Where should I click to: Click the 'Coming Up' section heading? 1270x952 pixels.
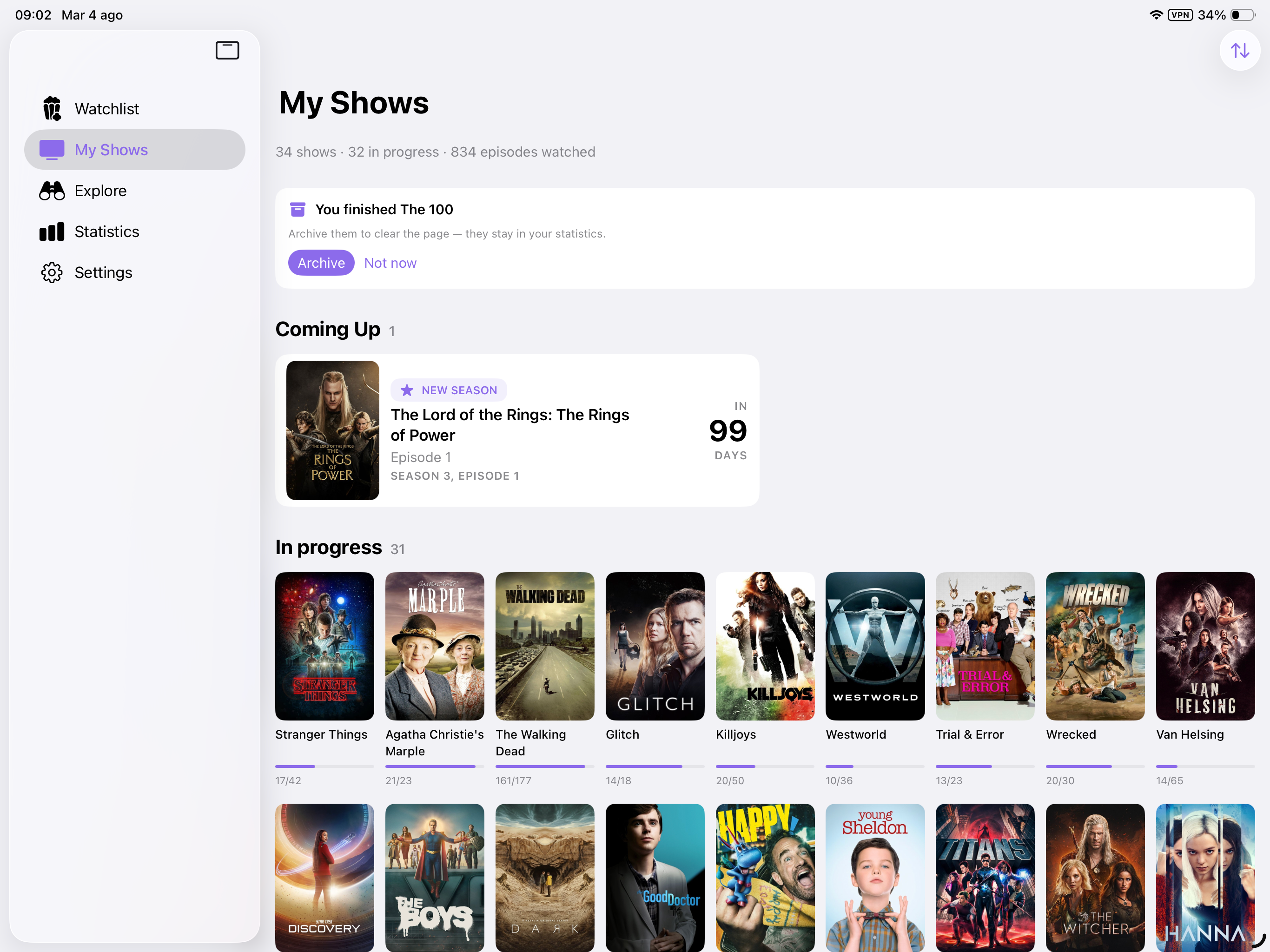(x=327, y=329)
